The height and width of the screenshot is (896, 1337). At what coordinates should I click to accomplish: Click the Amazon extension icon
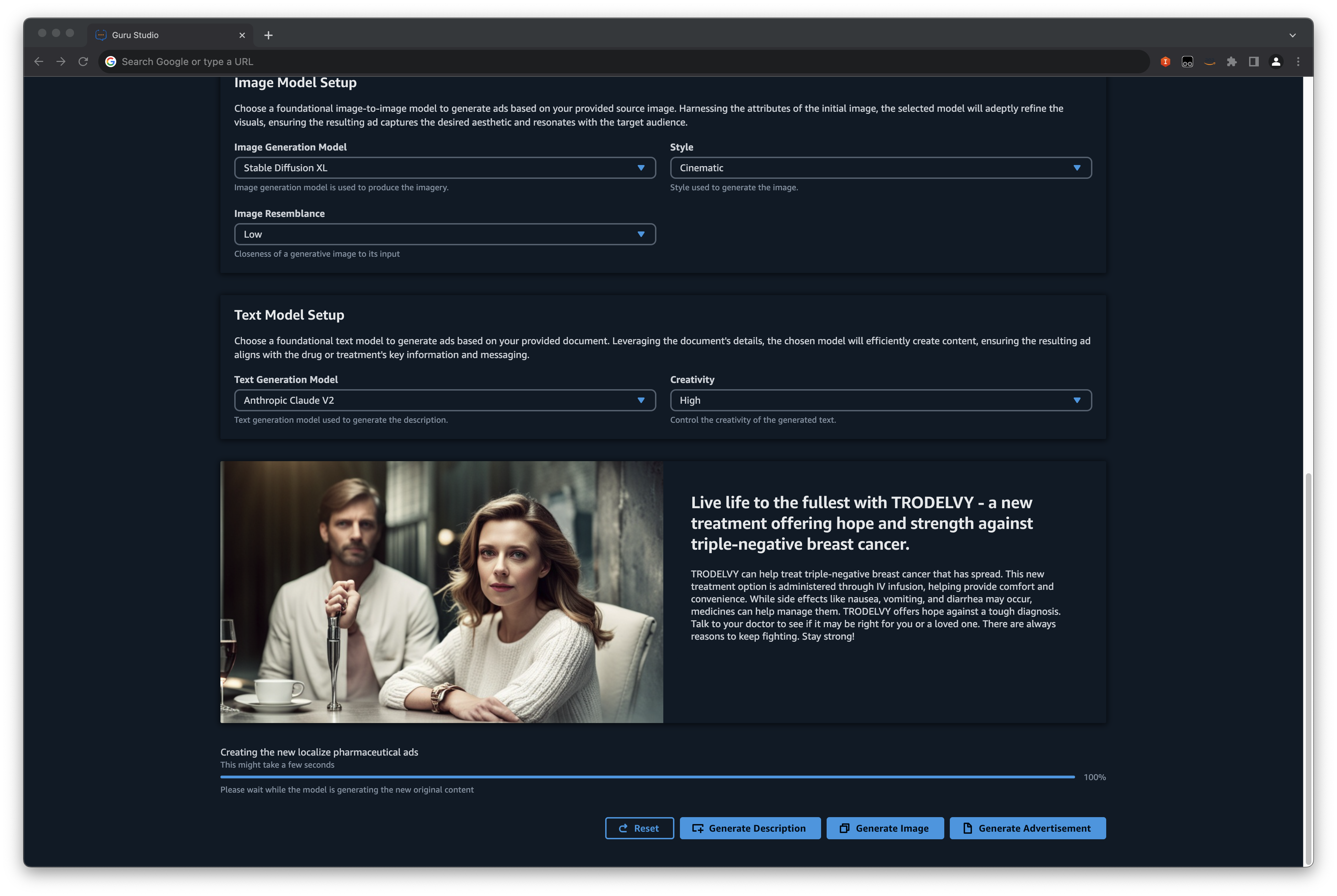(1209, 62)
